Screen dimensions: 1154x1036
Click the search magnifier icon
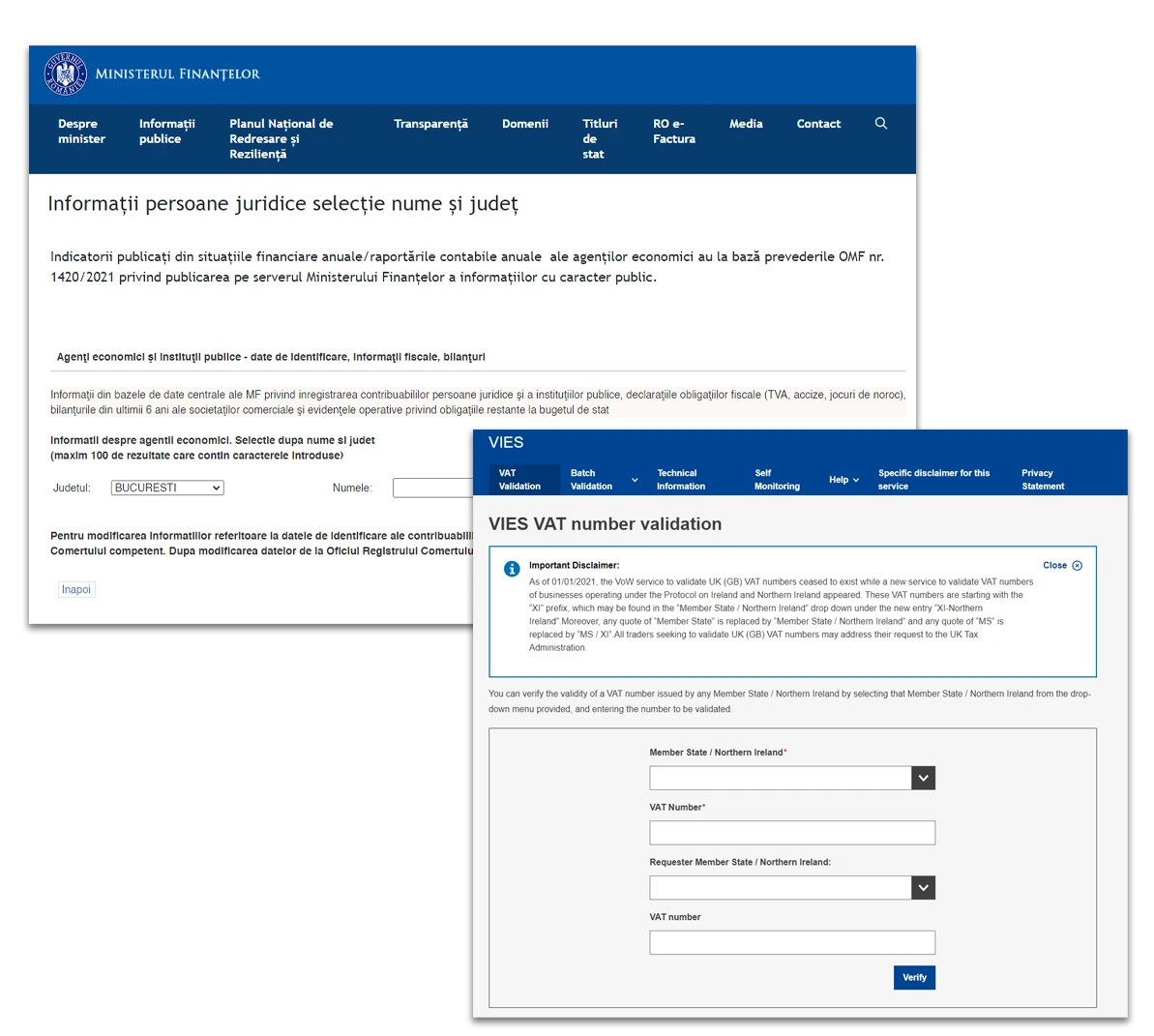(x=880, y=123)
